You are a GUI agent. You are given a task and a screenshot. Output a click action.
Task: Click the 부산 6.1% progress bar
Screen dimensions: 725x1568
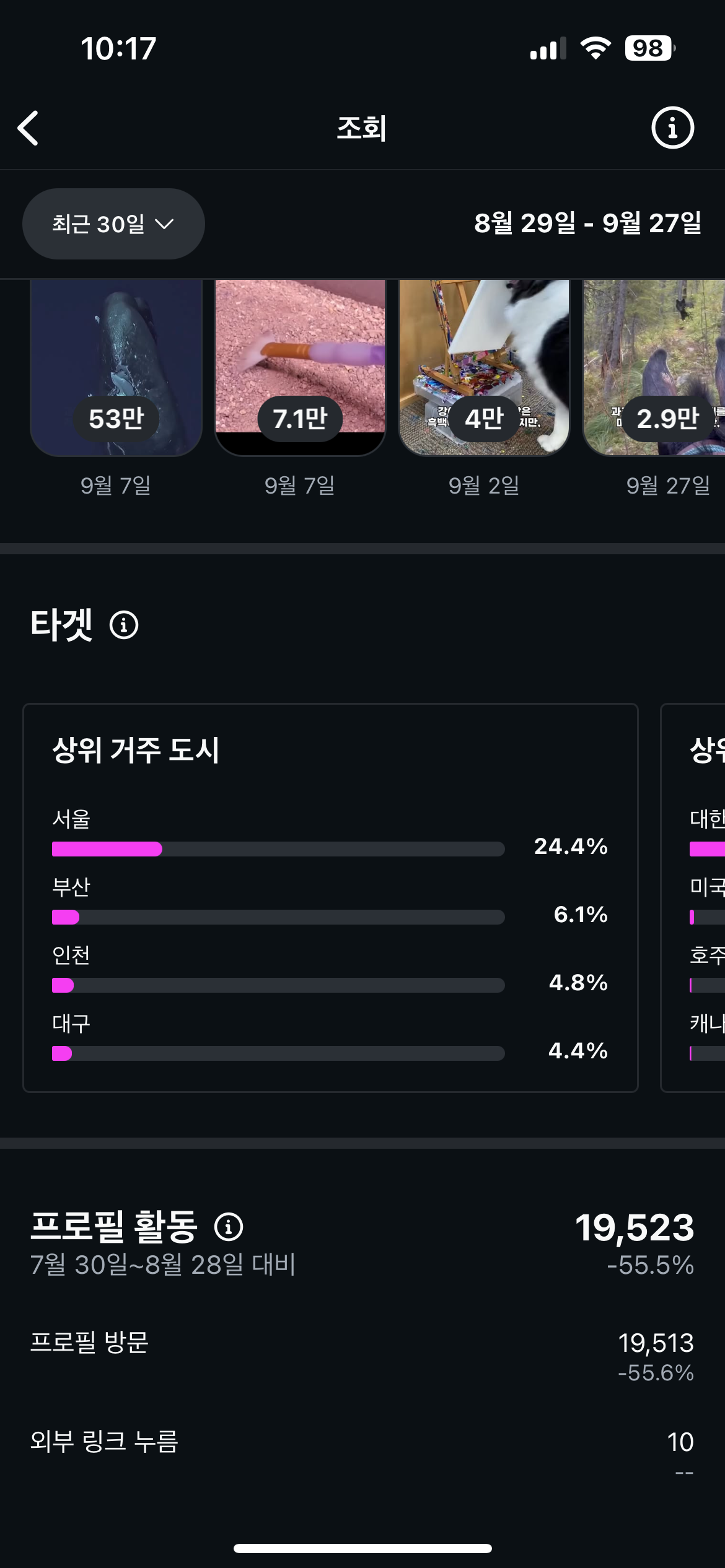[x=278, y=917]
